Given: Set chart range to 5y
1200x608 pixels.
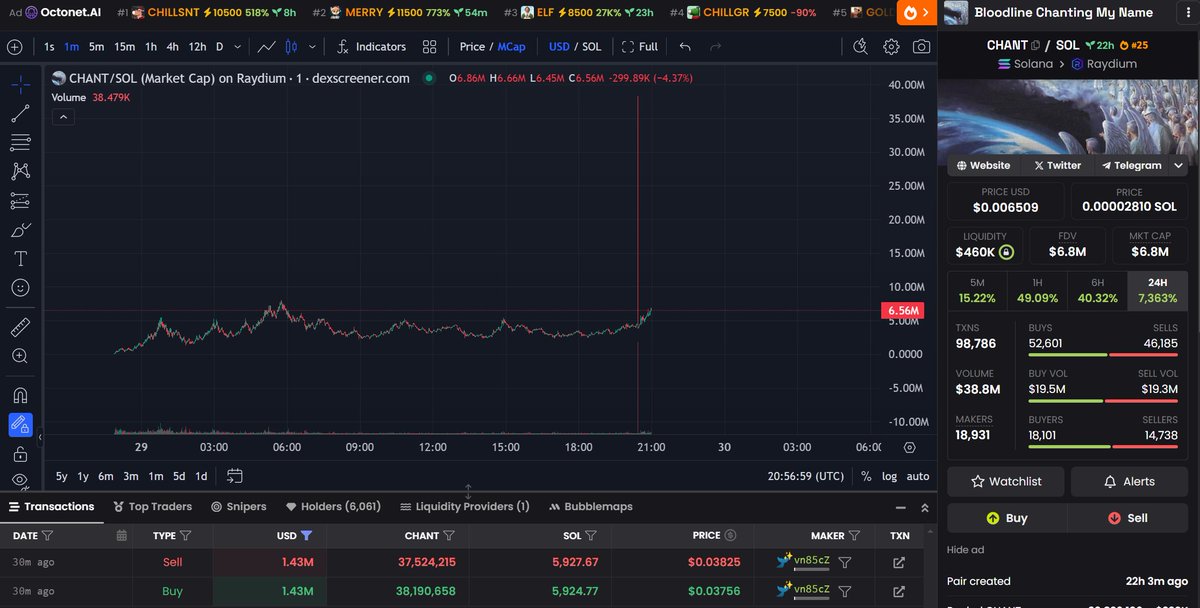Looking at the screenshot, I should (62, 476).
